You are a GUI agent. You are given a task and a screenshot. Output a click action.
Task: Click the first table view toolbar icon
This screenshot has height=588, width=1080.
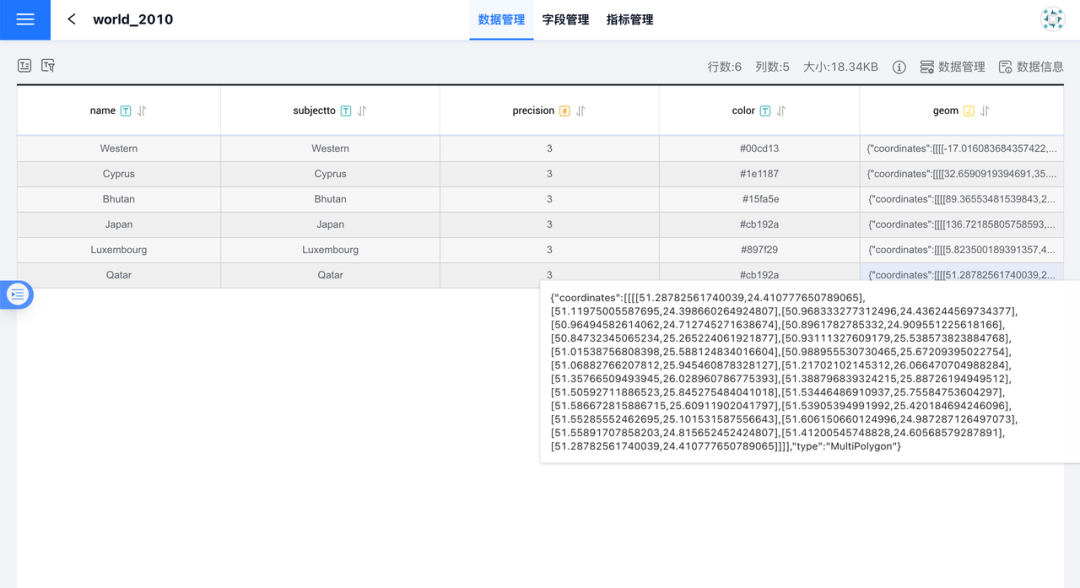pos(25,65)
